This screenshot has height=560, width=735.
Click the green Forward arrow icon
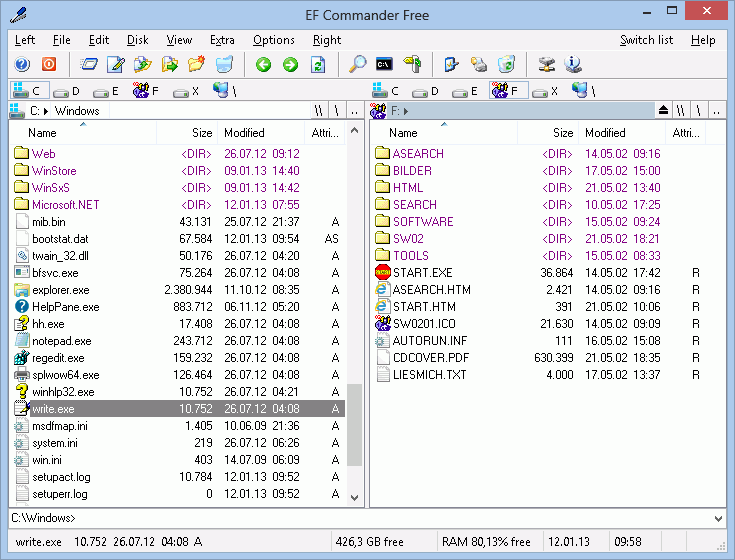click(x=291, y=64)
